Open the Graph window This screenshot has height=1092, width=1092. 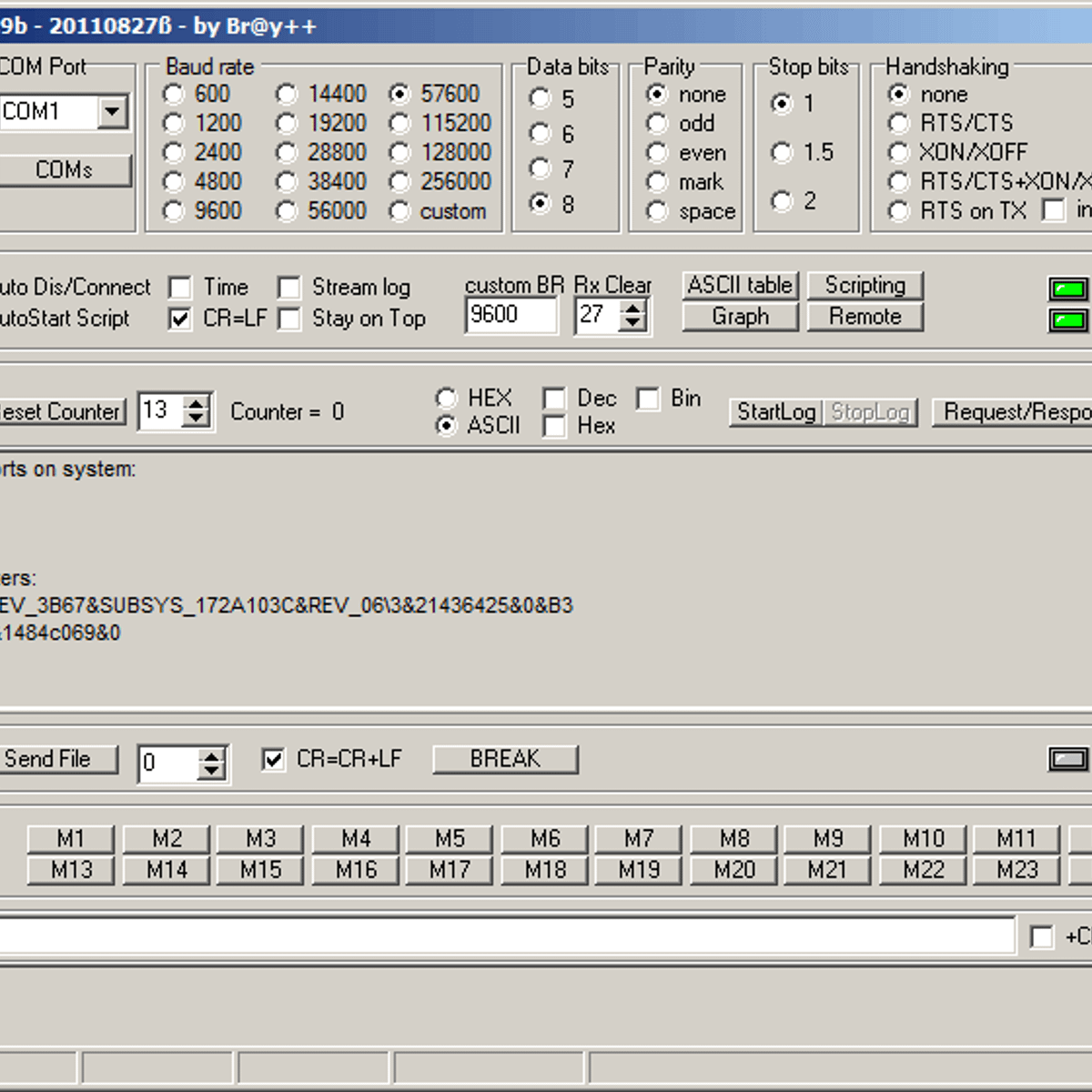pos(740,317)
